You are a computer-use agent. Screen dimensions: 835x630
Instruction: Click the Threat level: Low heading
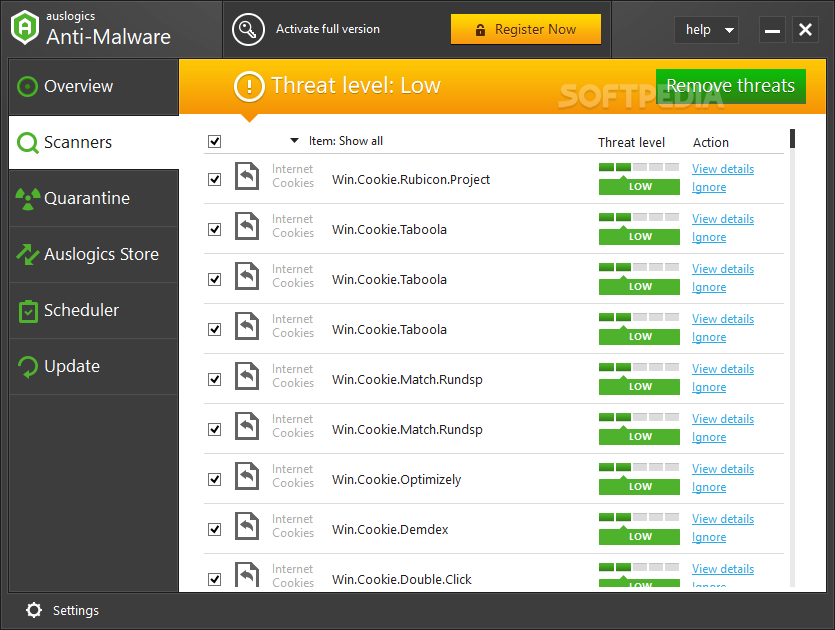point(356,86)
